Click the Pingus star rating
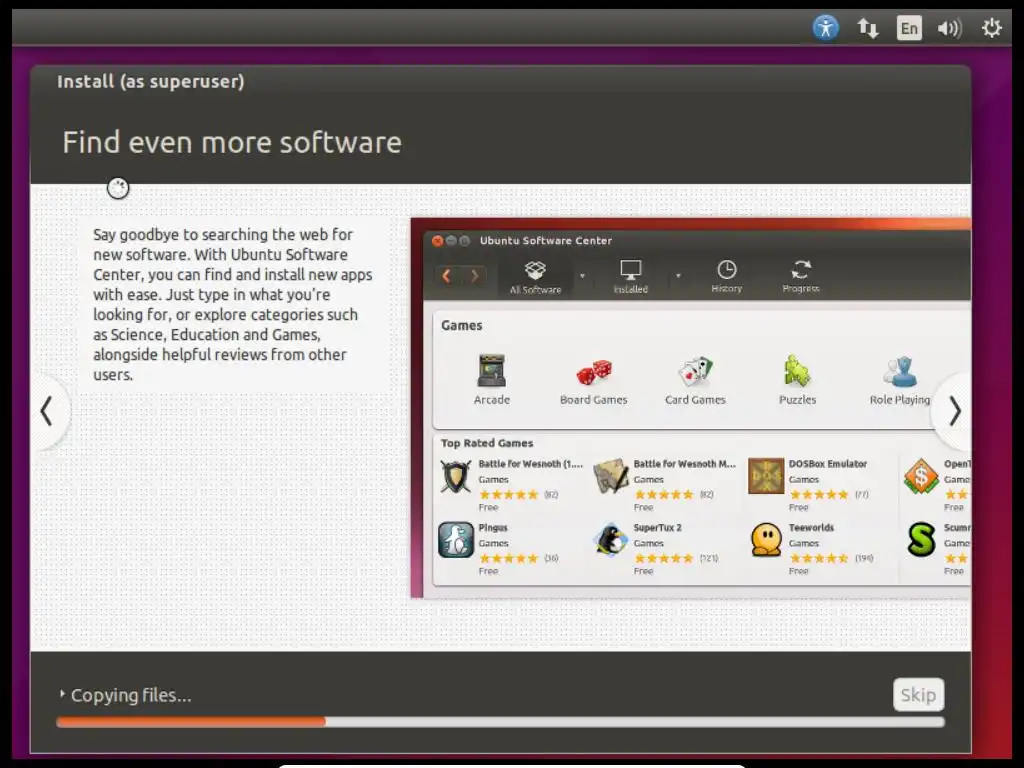 508,558
